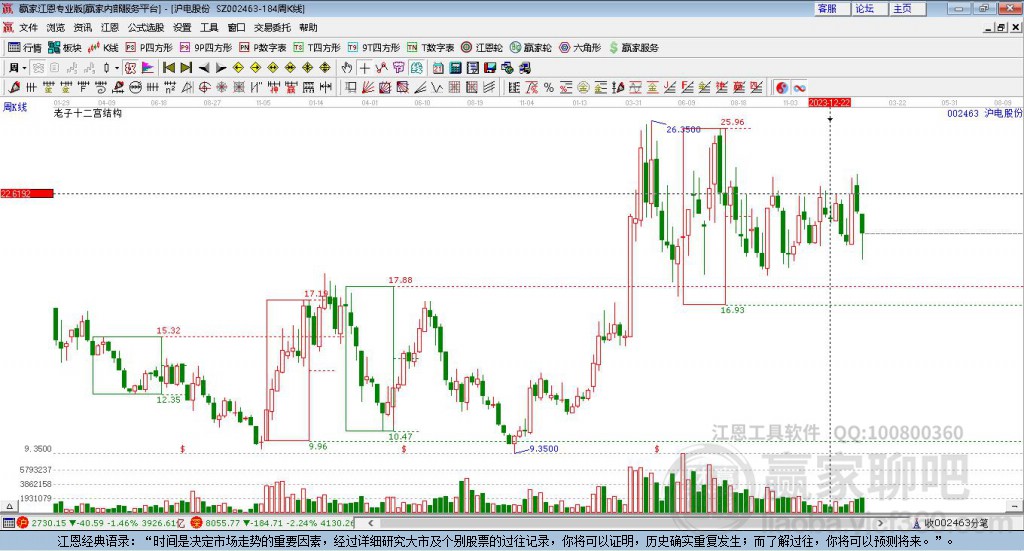Click the 9.3500 low price label
The image size is (1024, 551).
543,449
